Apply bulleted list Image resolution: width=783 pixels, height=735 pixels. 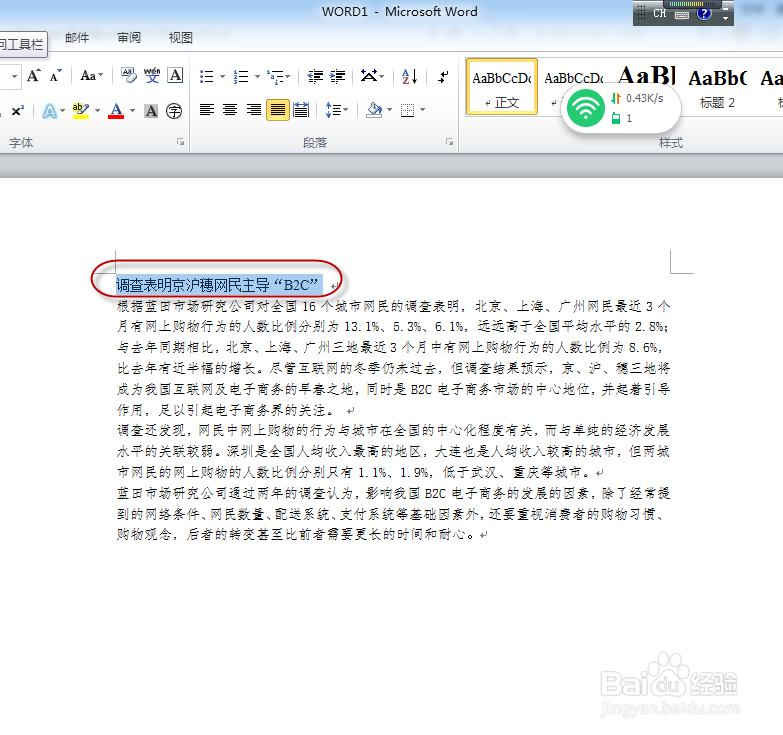click(207, 76)
